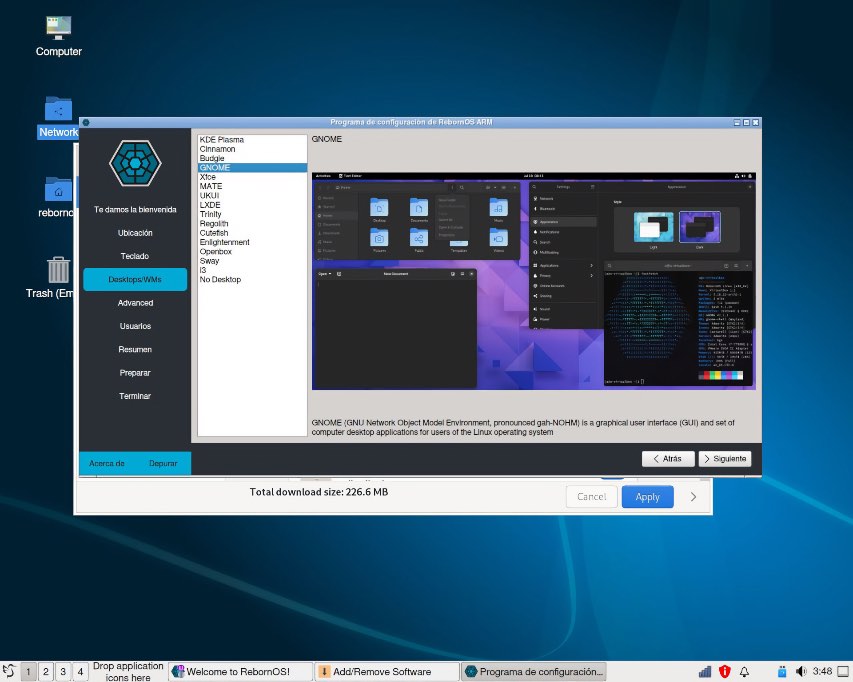Click the Drop application icons here area

128,672
